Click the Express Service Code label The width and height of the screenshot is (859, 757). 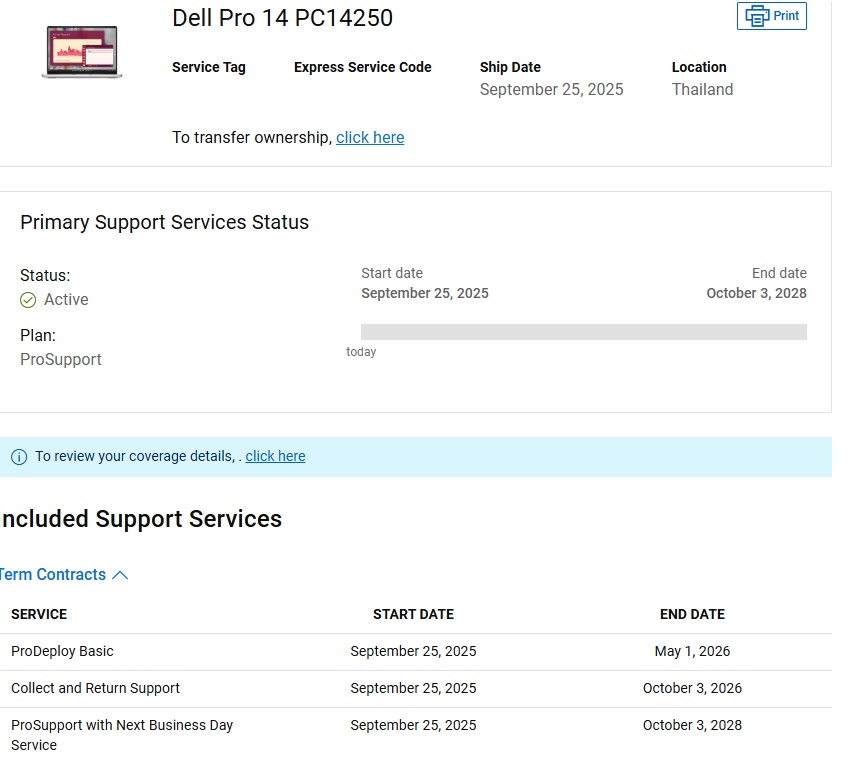pyautogui.click(x=362, y=67)
